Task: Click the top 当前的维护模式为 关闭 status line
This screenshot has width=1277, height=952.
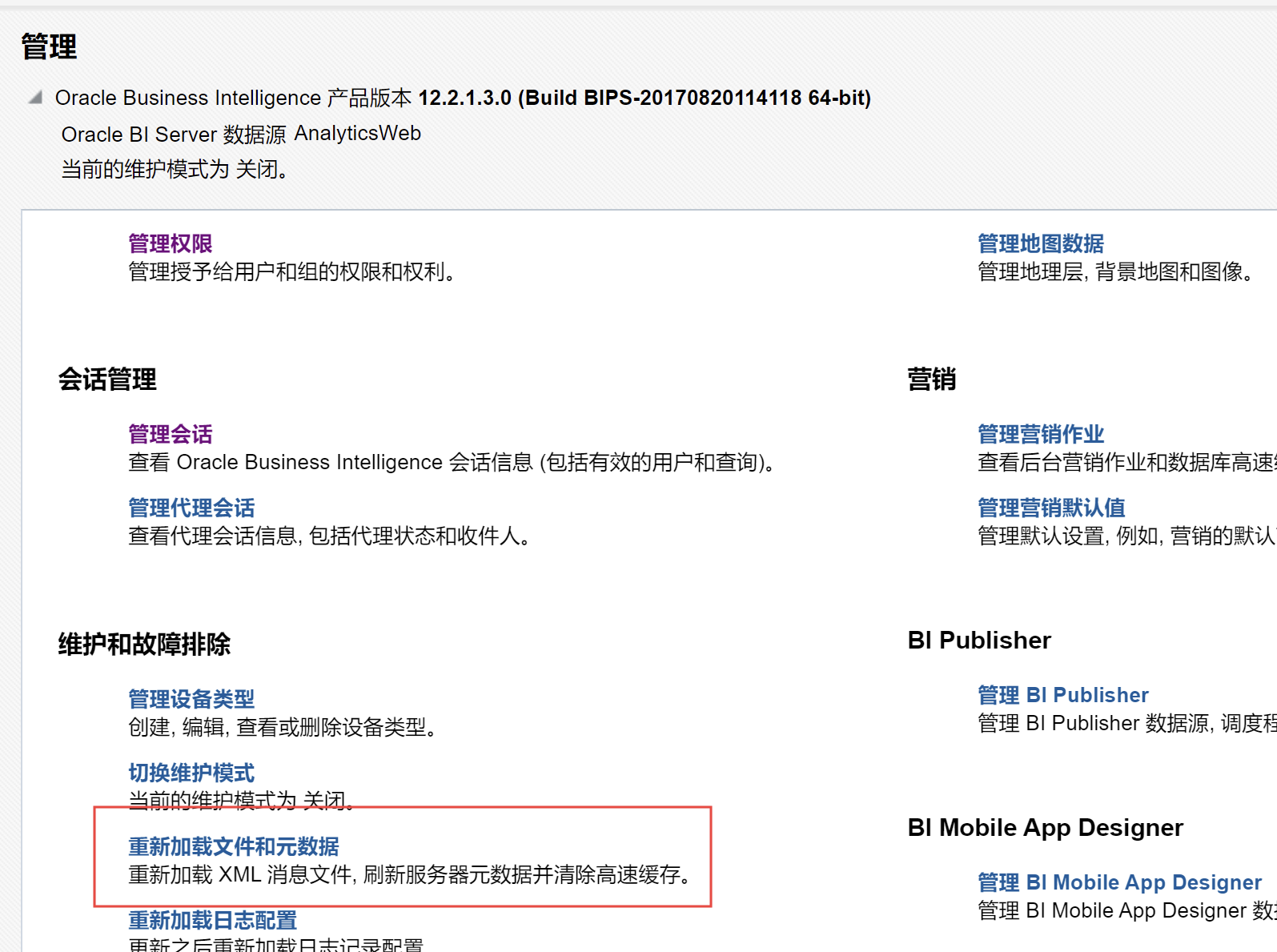Action: 175,170
